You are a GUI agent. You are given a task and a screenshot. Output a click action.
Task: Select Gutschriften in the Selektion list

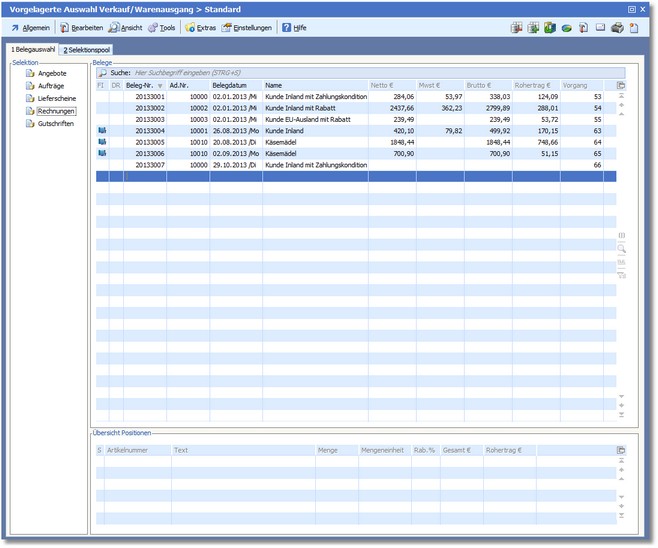click(54, 123)
